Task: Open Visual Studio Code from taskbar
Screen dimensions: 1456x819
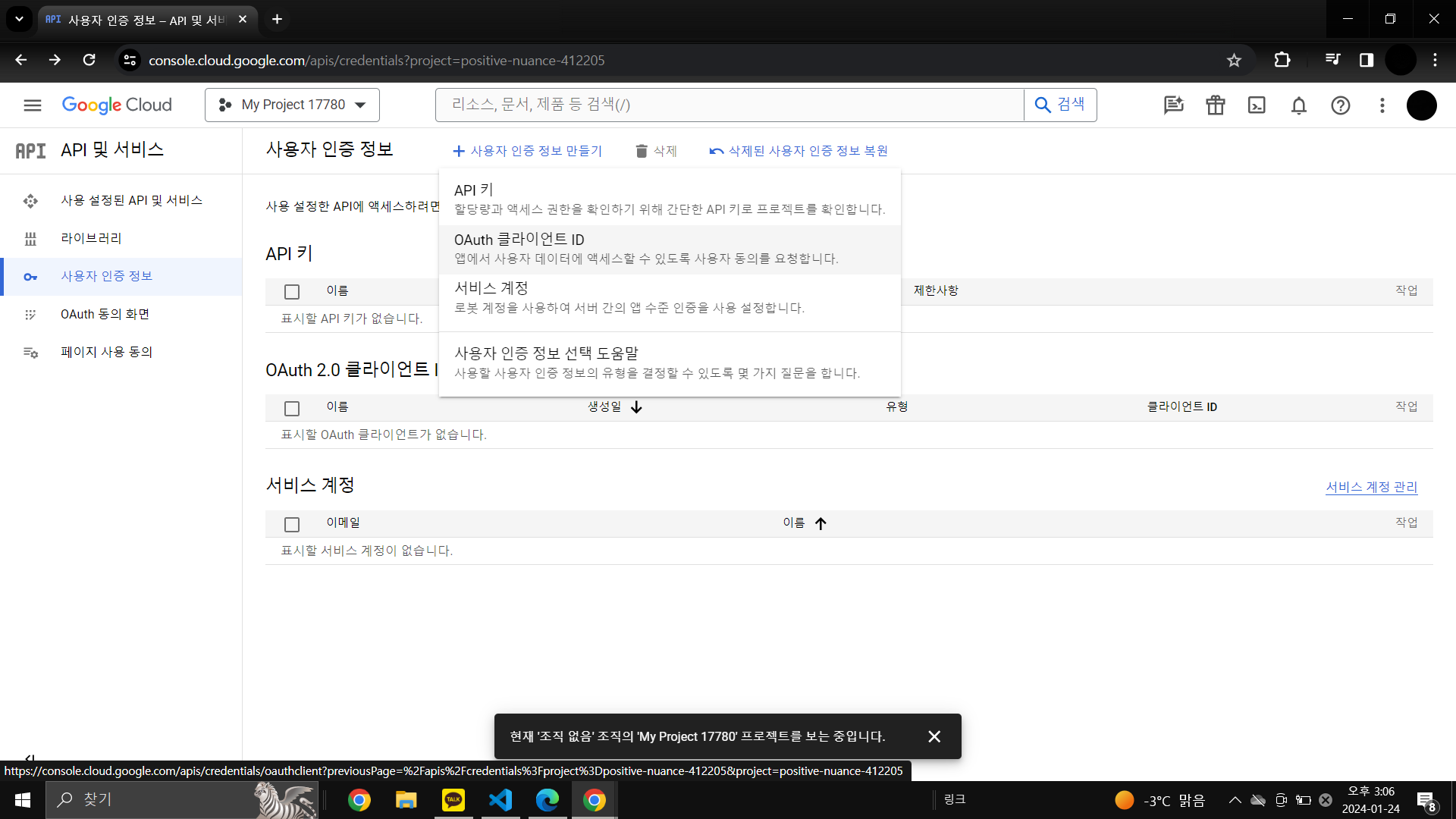Action: [x=500, y=800]
